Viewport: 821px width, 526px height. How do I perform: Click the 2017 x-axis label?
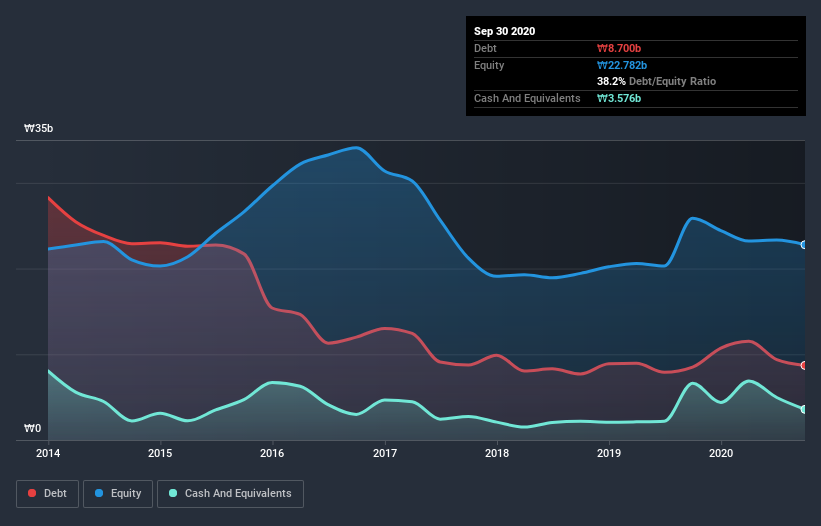click(385, 453)
